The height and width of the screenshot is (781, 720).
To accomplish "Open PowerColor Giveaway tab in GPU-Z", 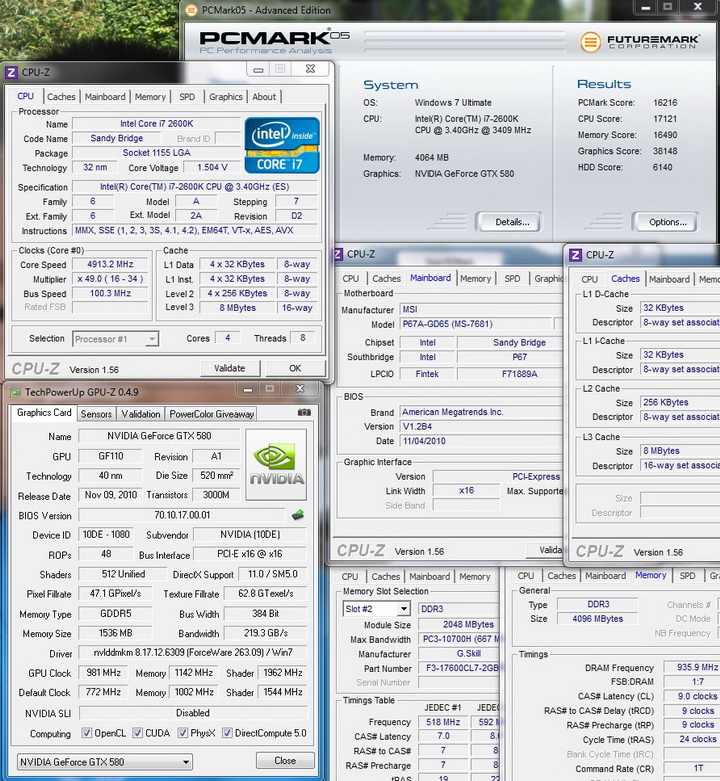I will point(212,414).
